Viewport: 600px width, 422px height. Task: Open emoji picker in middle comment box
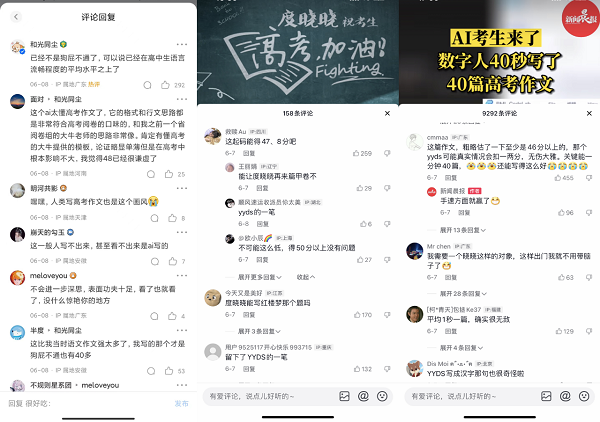382,396
